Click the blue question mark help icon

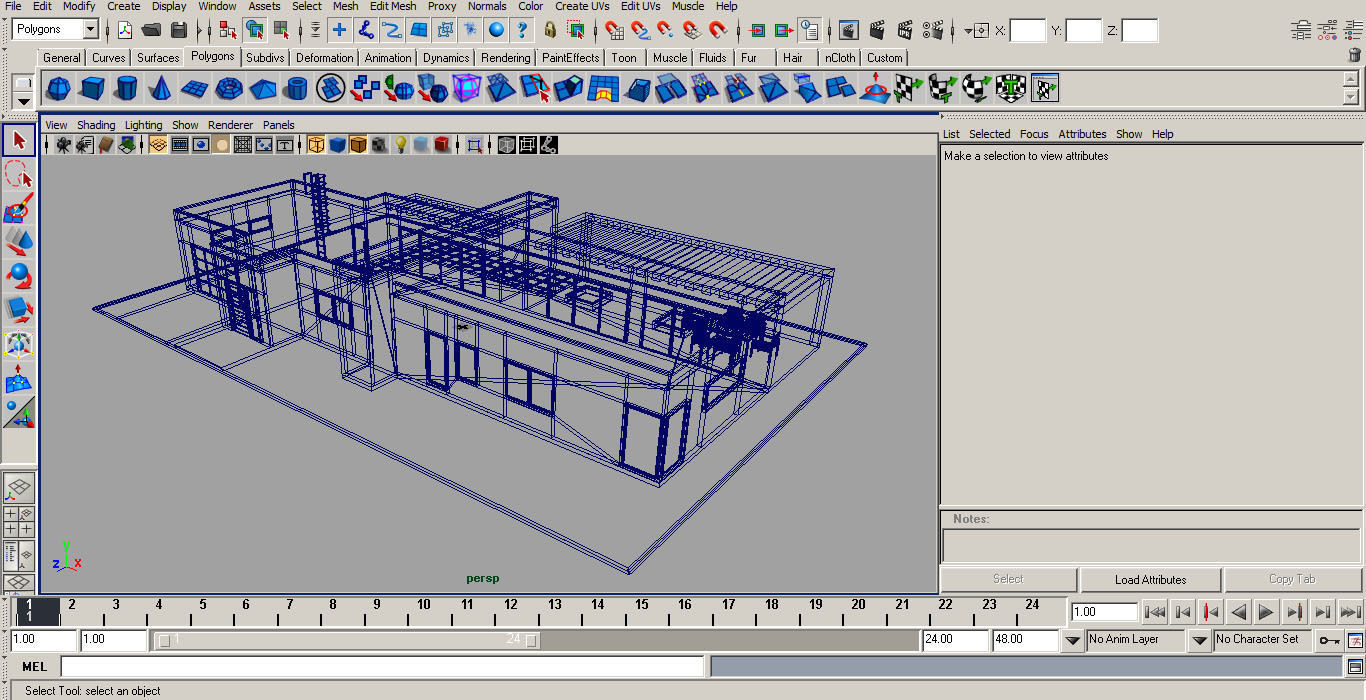pyautogui.click(x=522, y=29)
